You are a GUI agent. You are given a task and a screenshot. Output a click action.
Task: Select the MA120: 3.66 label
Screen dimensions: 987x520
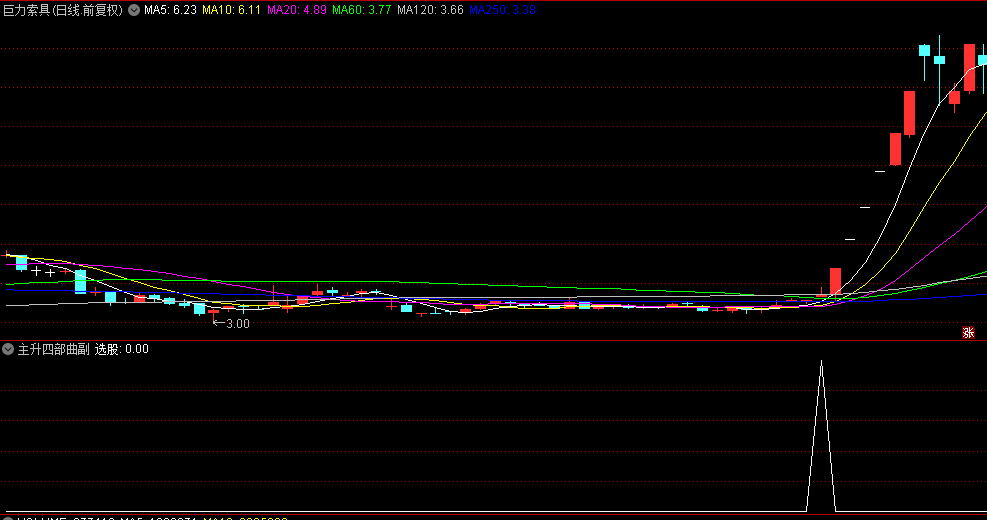click(x=430, y=10)
